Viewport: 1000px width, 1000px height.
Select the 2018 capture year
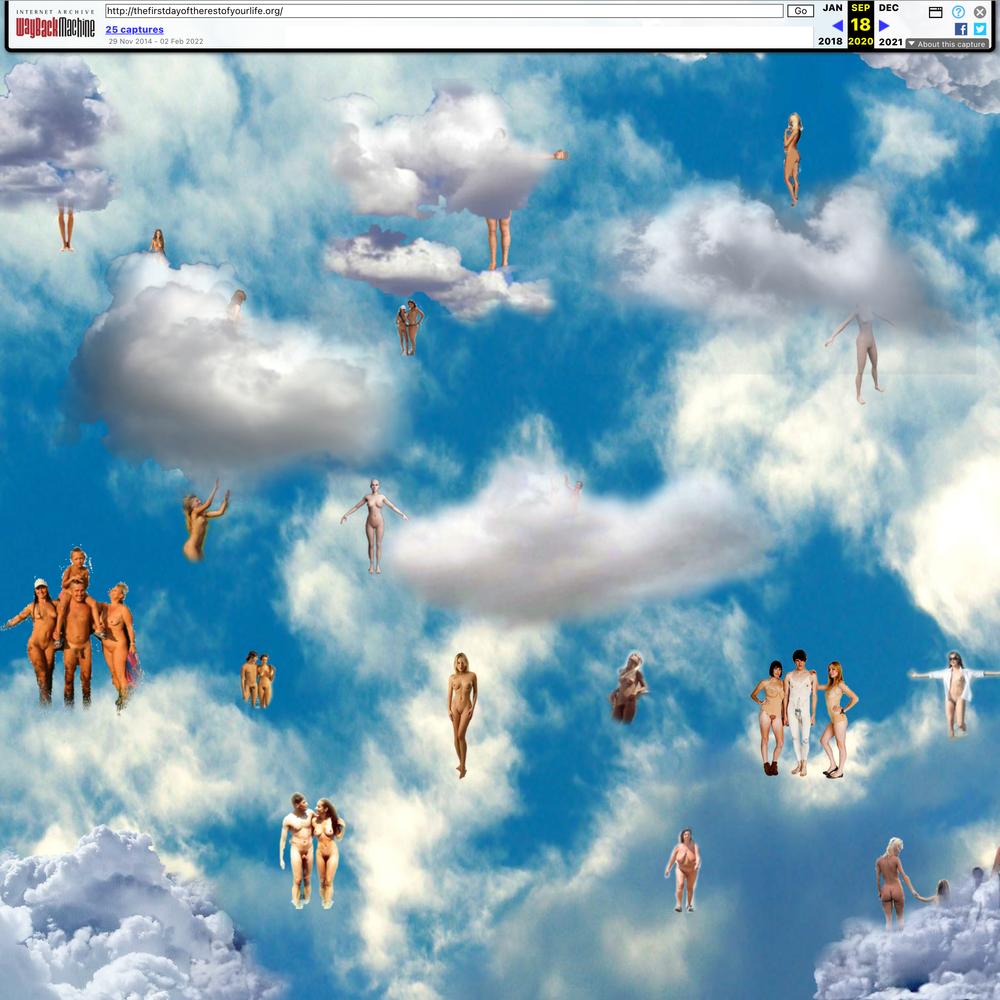[830, 41]
